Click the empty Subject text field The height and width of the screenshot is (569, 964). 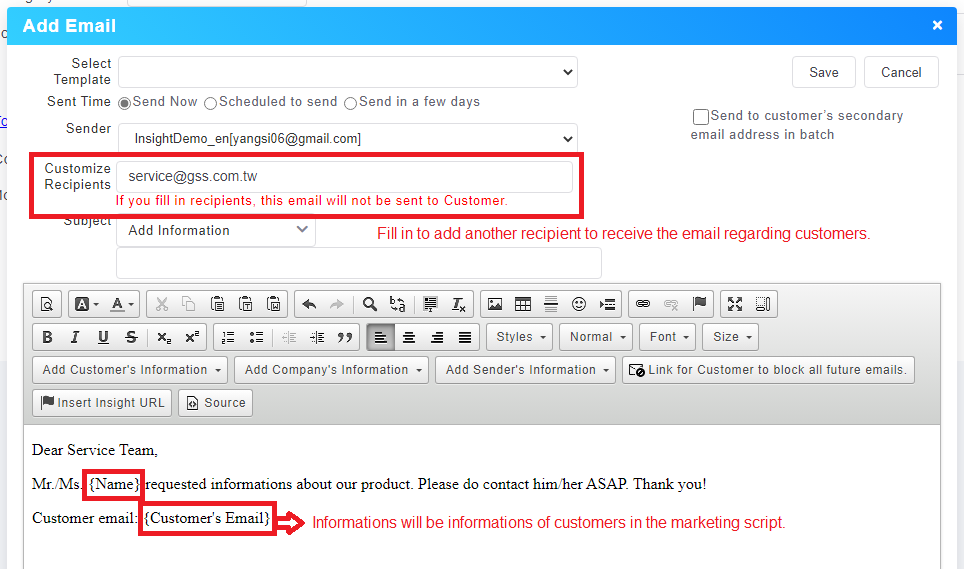coord(359,264)
